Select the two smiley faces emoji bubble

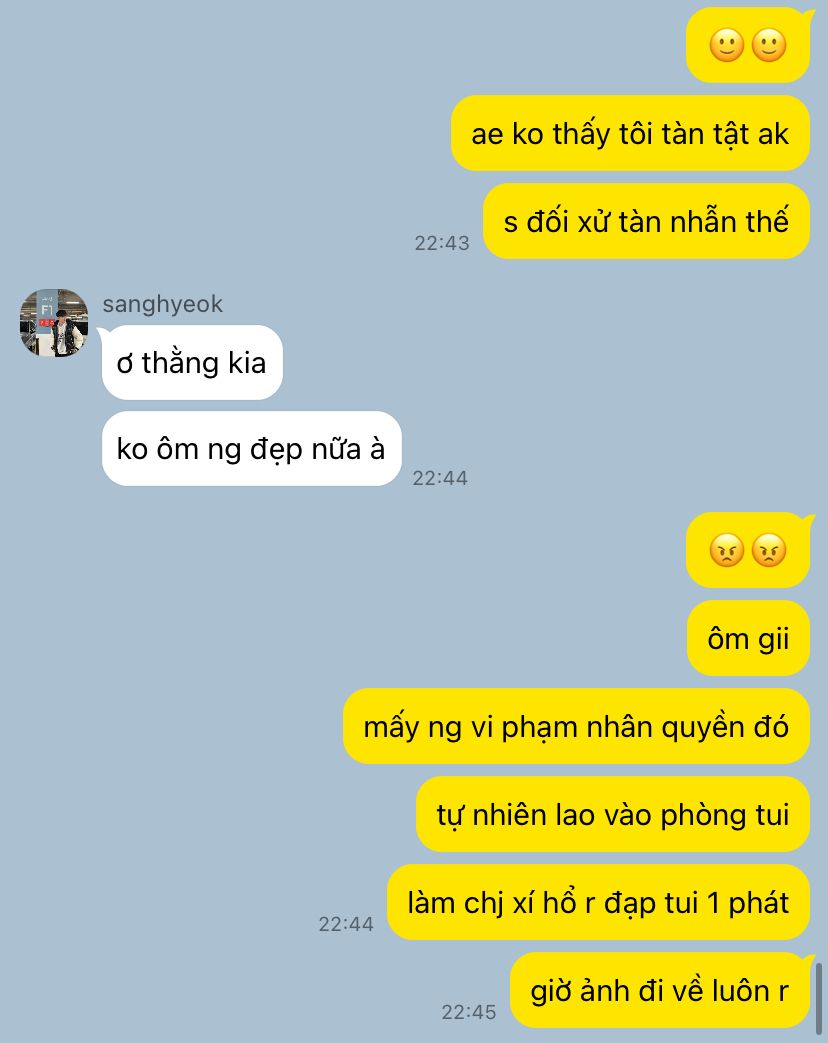pos(749,45)
